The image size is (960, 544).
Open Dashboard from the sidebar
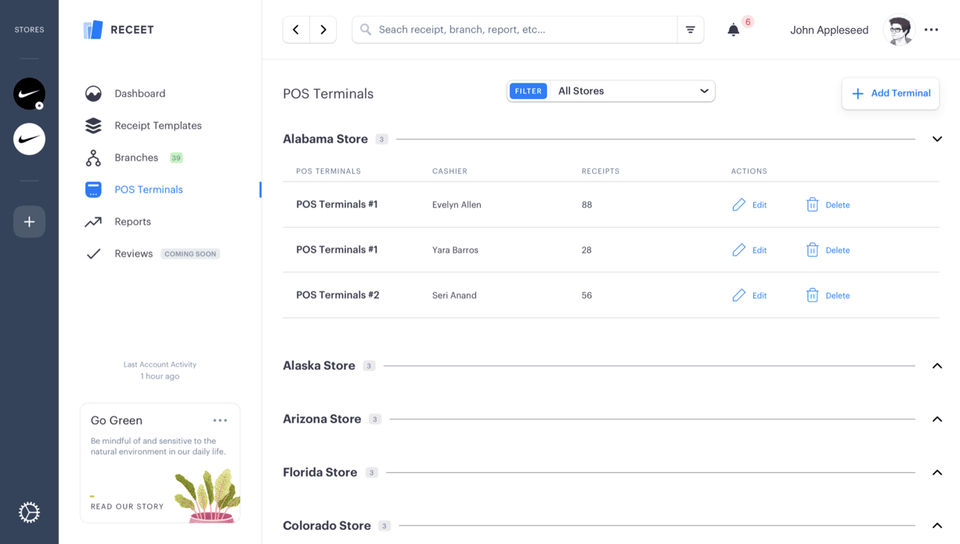[x=140, y=94]
